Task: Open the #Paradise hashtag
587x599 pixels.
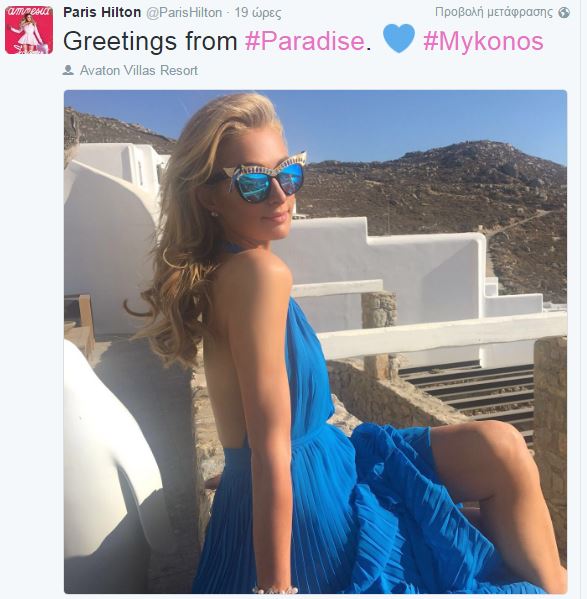Action: pyautogui.click(x=305, y=41)
